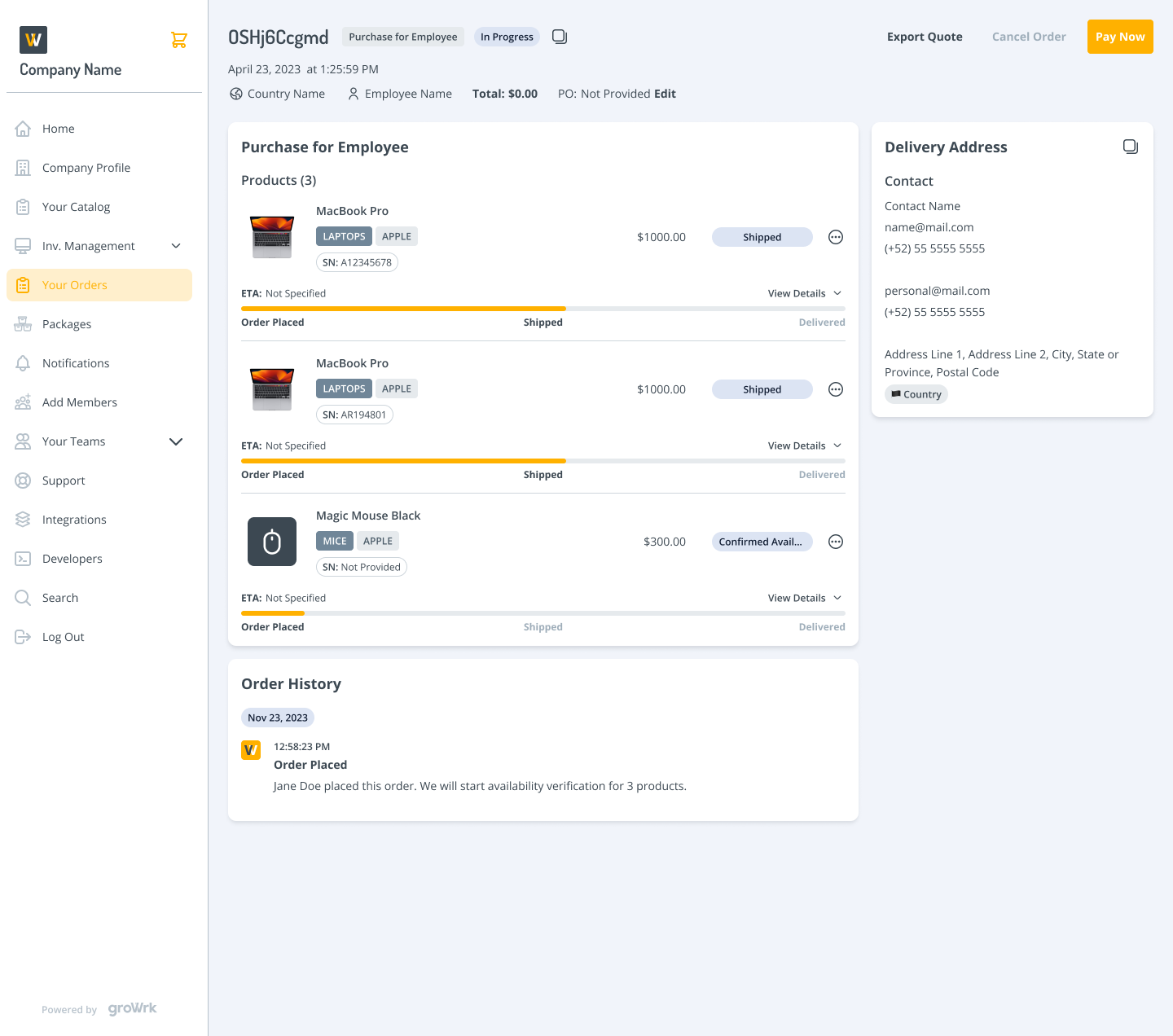1173x1036 pixels.
Task: Expand View Details for the first MacBook Pro
Action: click(x=804, y=293)
